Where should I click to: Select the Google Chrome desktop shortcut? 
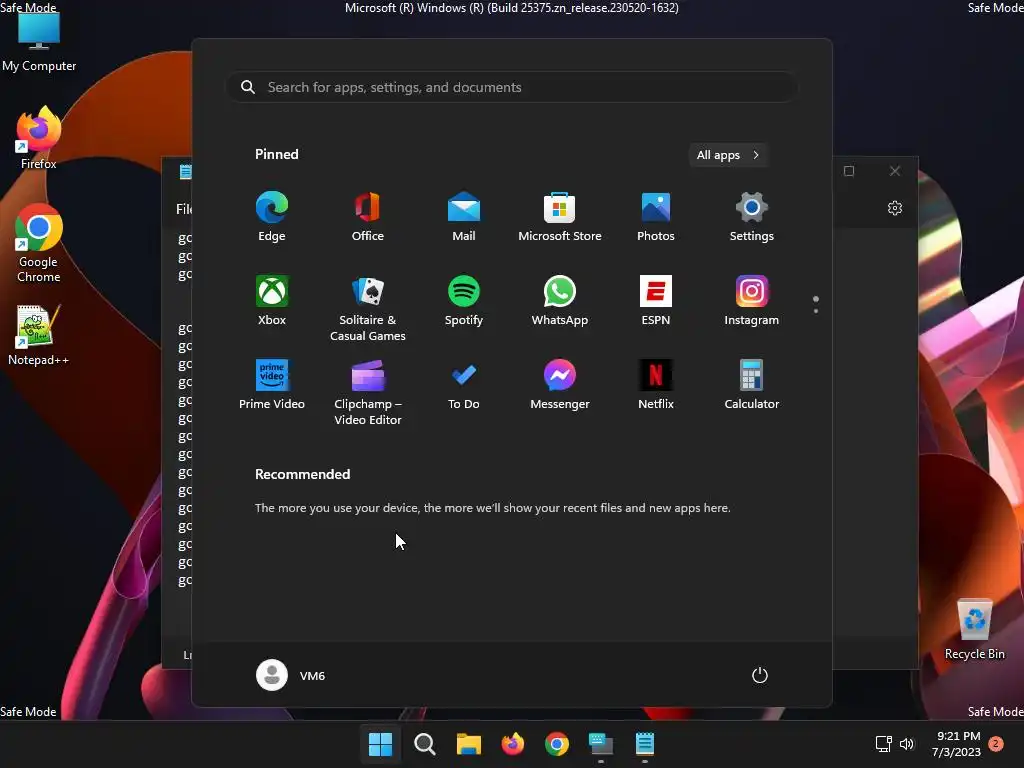coord(39,243)
